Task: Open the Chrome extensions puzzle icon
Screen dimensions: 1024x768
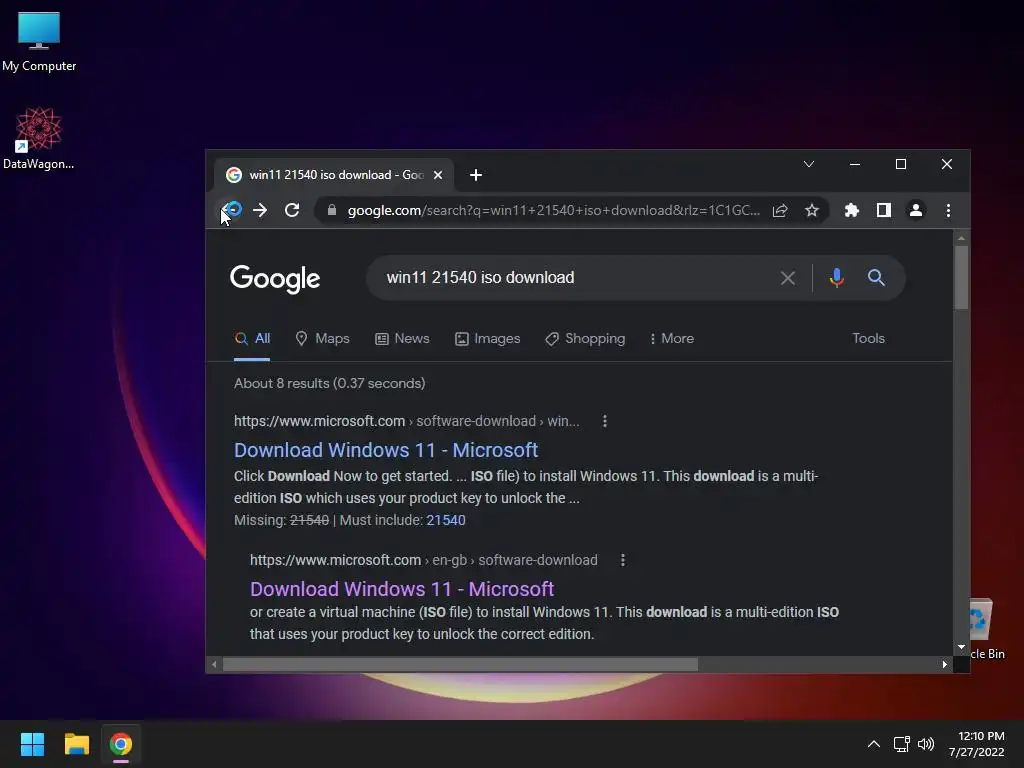Action: coord(852,210)
